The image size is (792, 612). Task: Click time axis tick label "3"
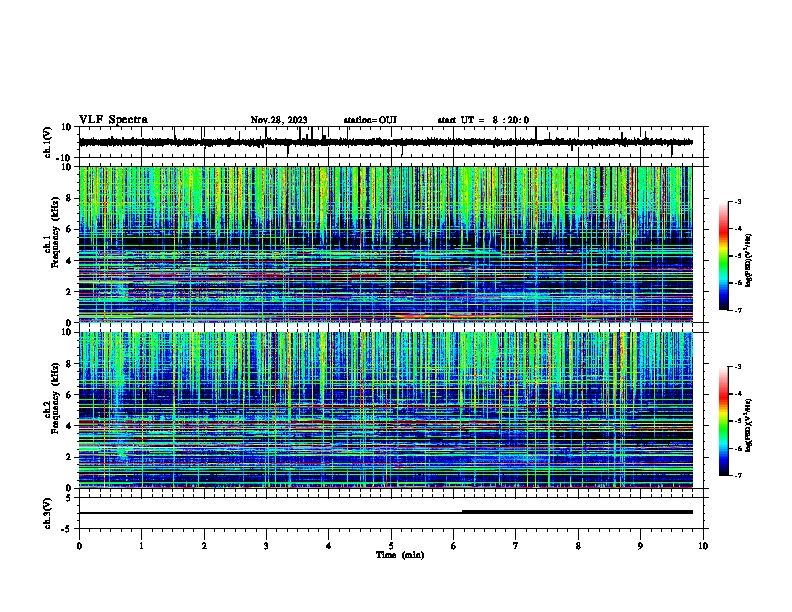(266, 546)
